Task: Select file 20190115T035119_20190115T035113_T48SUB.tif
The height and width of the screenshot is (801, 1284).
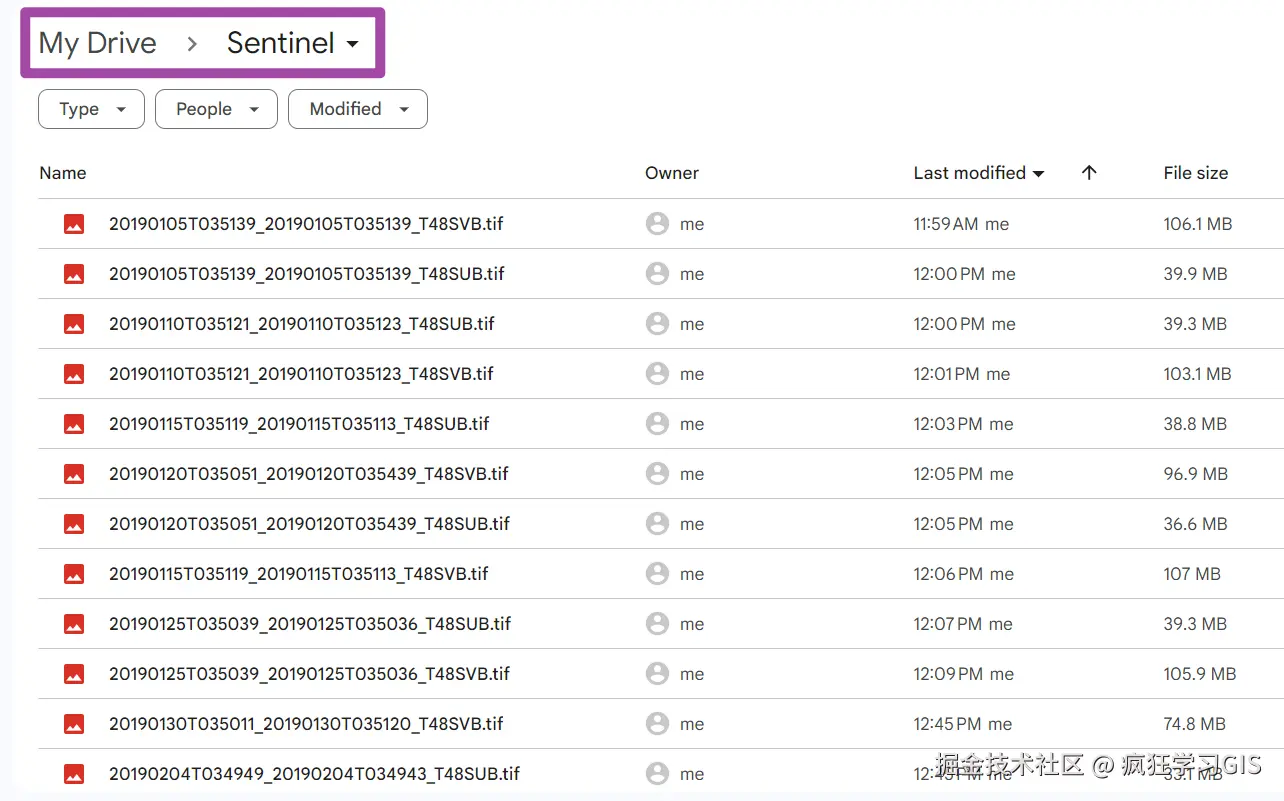Action: click(299, 424)
